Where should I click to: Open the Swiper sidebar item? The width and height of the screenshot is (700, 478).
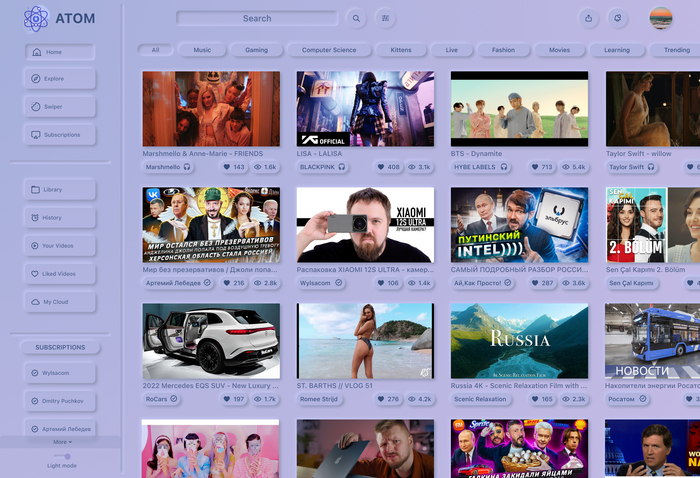(x=60, y=107)
